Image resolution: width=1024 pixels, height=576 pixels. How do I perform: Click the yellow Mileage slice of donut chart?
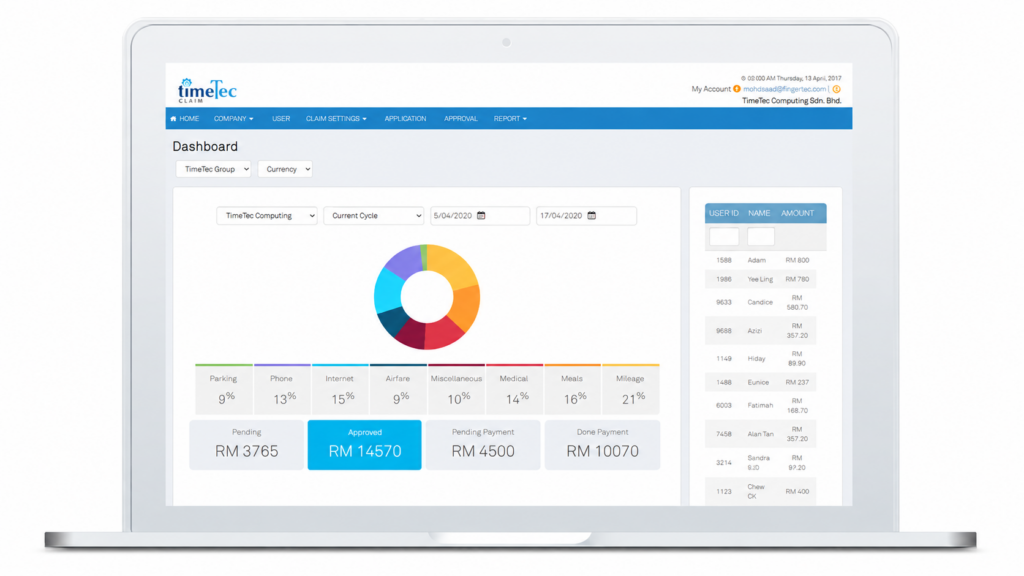(453, 265)
